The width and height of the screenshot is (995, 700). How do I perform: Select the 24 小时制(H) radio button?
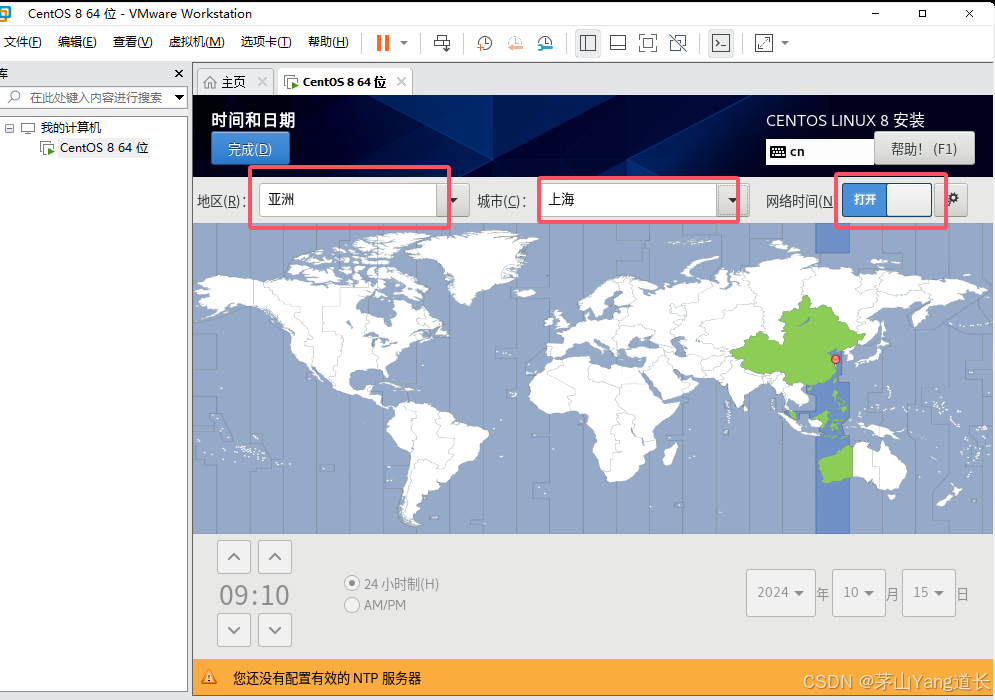pos(352,583)
